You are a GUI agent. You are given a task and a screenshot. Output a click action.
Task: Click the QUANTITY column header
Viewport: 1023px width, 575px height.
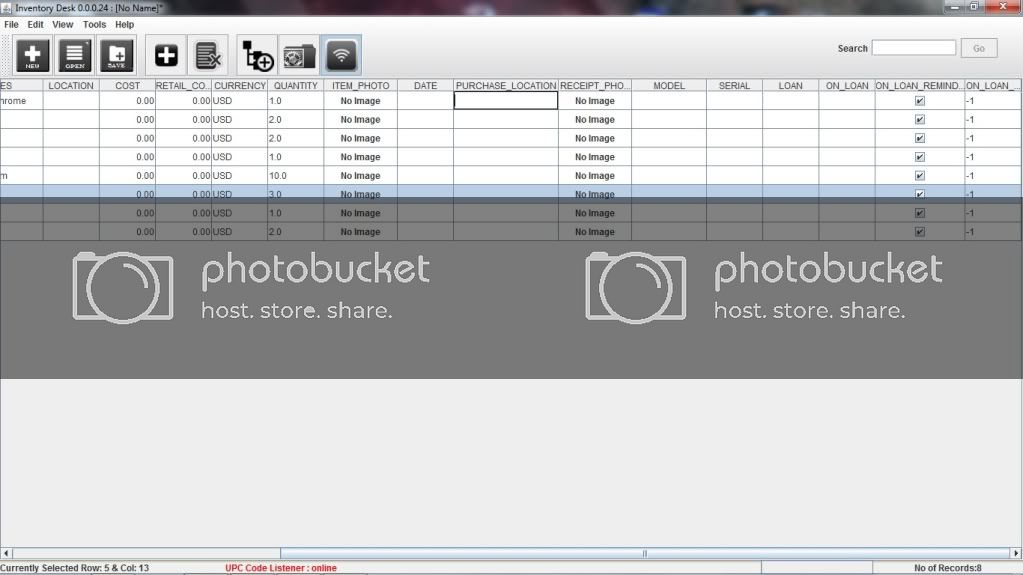pyautogui.click(x=296, y=85)
